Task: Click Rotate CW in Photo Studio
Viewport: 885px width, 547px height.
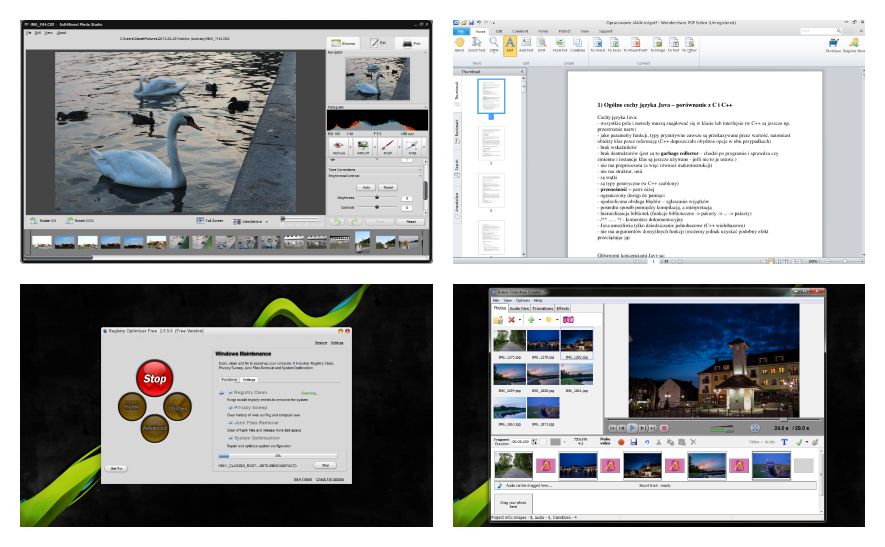Action: [x=43, y=221]
